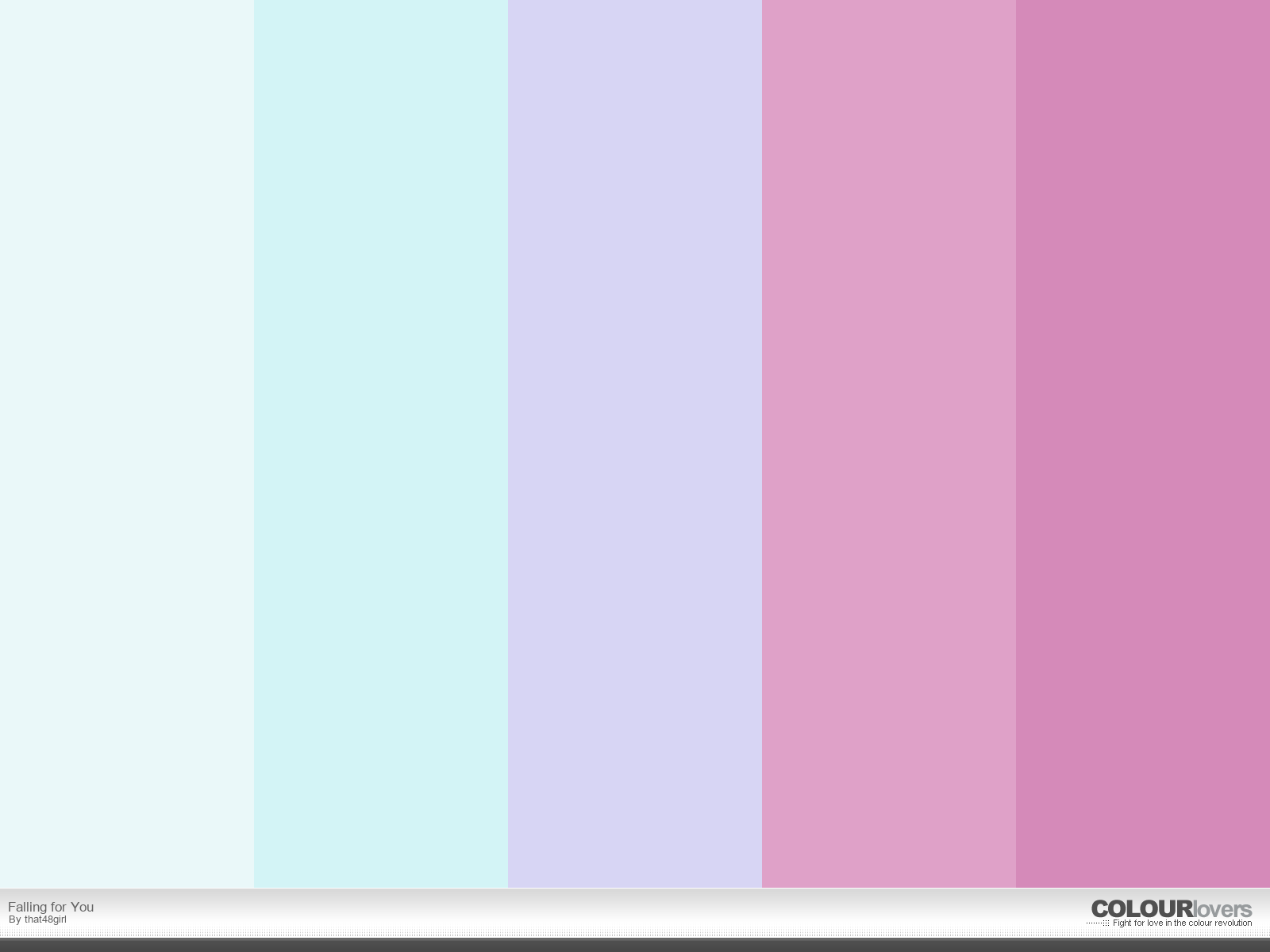Select the light aqua colour stripe
The width and height of the screenshot is (1270, 952).
click(x=381, y=444)
